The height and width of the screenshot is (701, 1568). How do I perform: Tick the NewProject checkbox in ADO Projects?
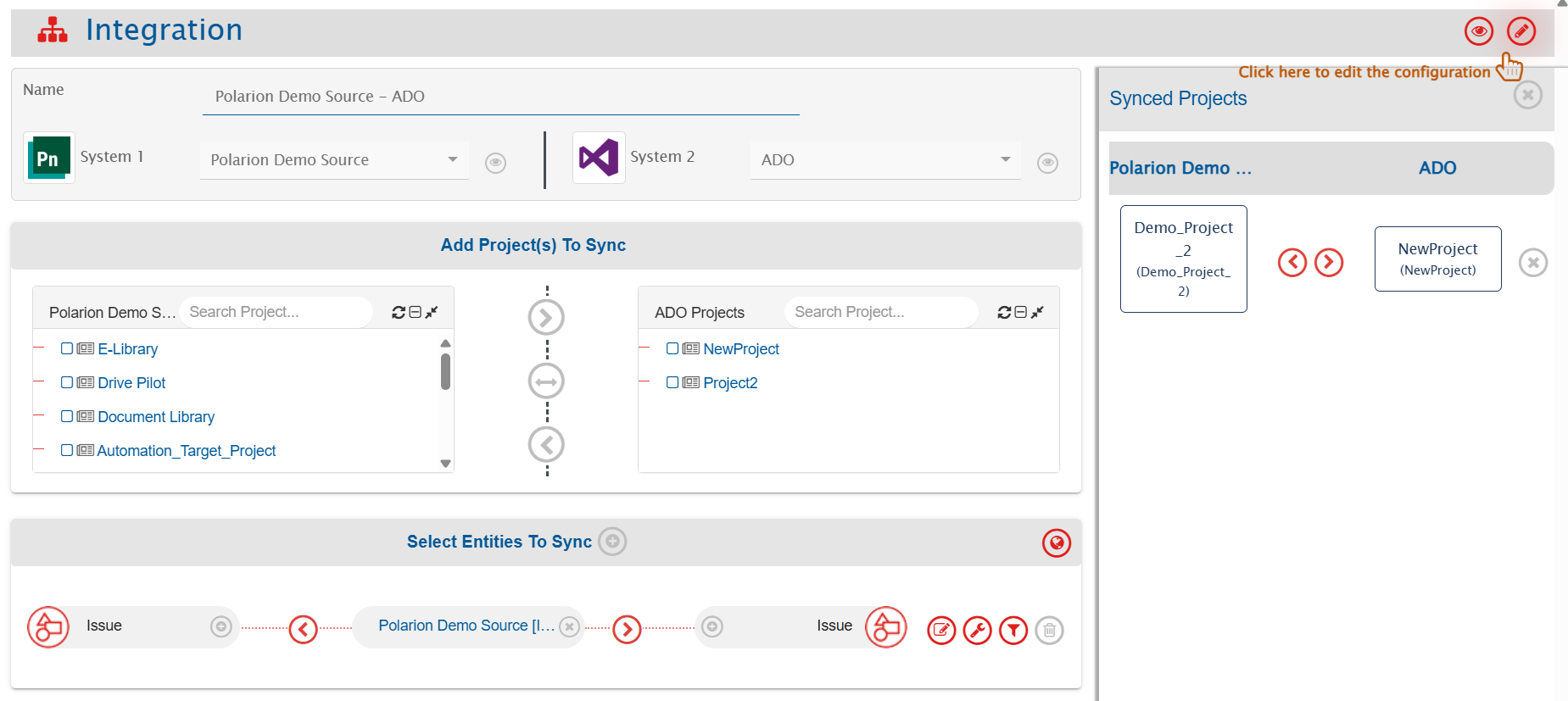tap(672, 348)
